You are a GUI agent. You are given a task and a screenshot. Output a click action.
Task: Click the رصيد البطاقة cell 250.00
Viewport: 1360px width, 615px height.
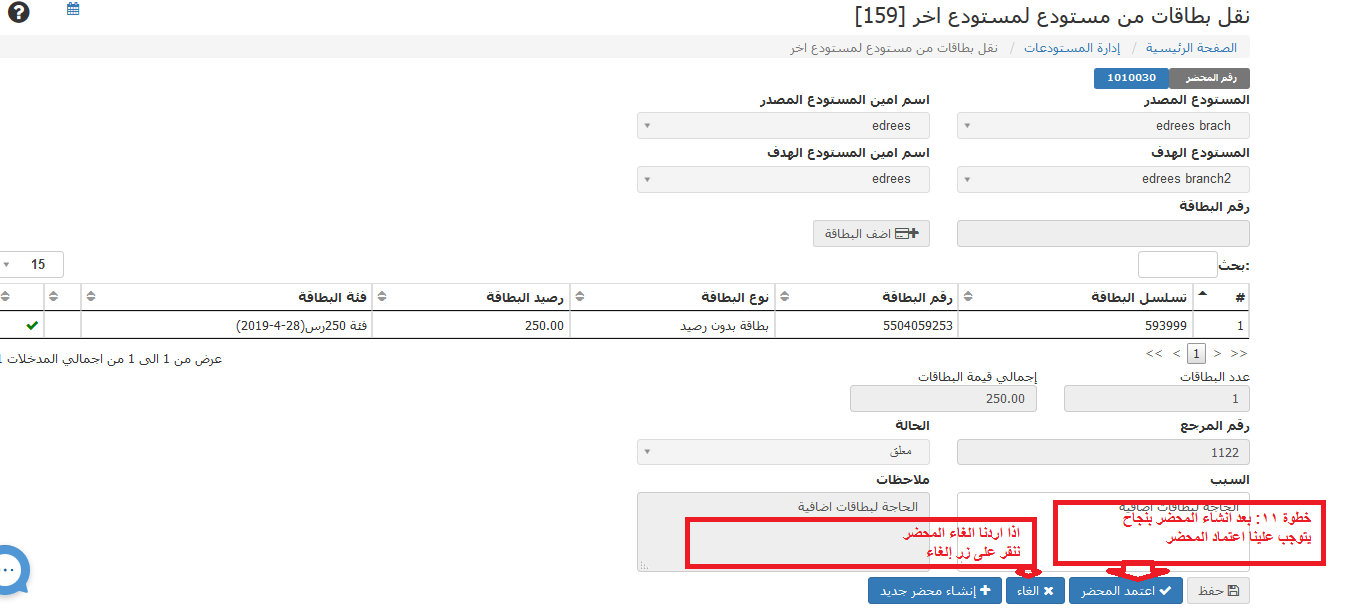470,325
